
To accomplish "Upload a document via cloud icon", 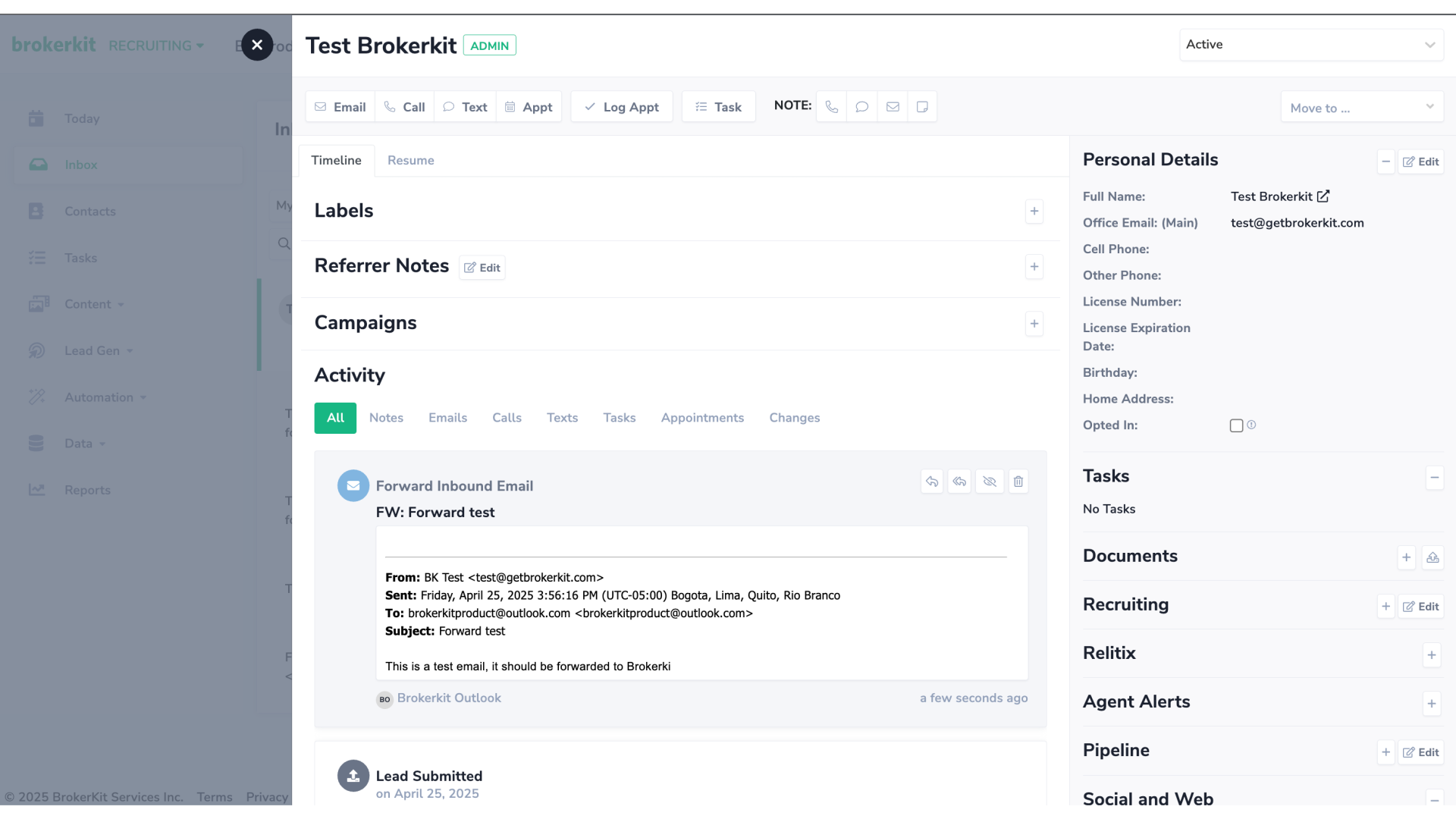I will [x=1432, y=557].
